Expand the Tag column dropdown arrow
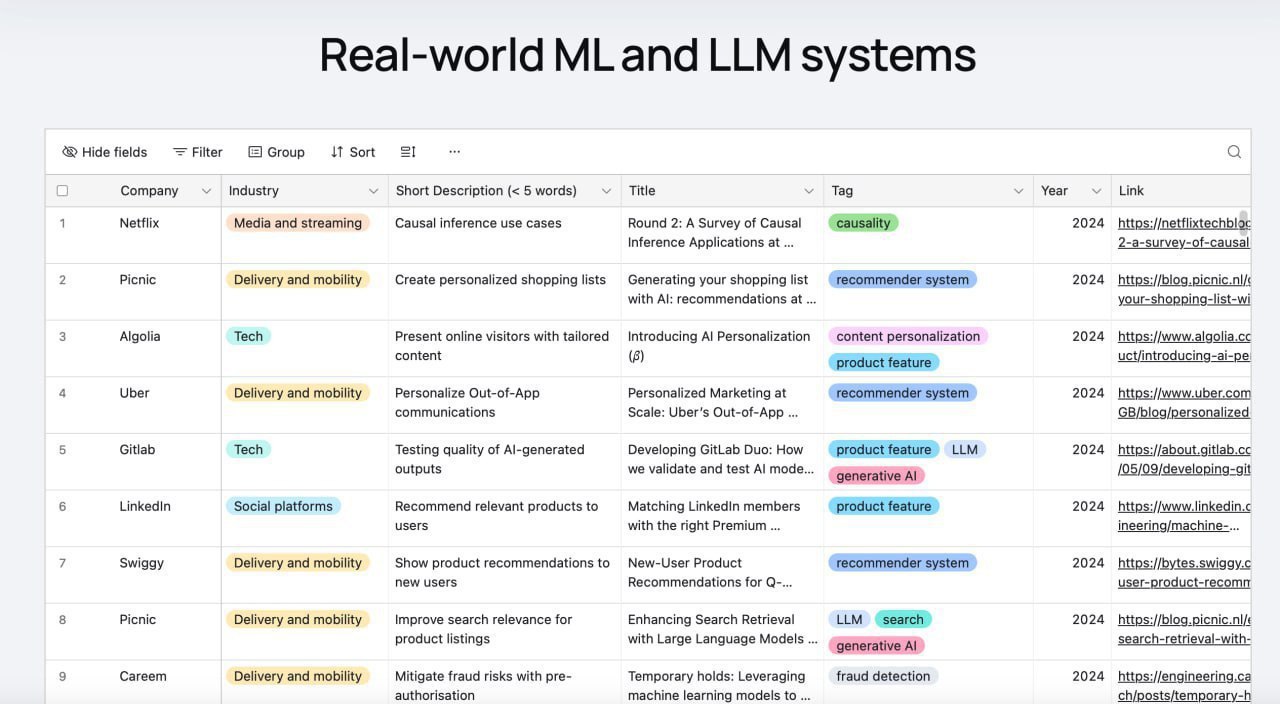The width and height of the screenshot is (1280, 704). click(1018, 191)
